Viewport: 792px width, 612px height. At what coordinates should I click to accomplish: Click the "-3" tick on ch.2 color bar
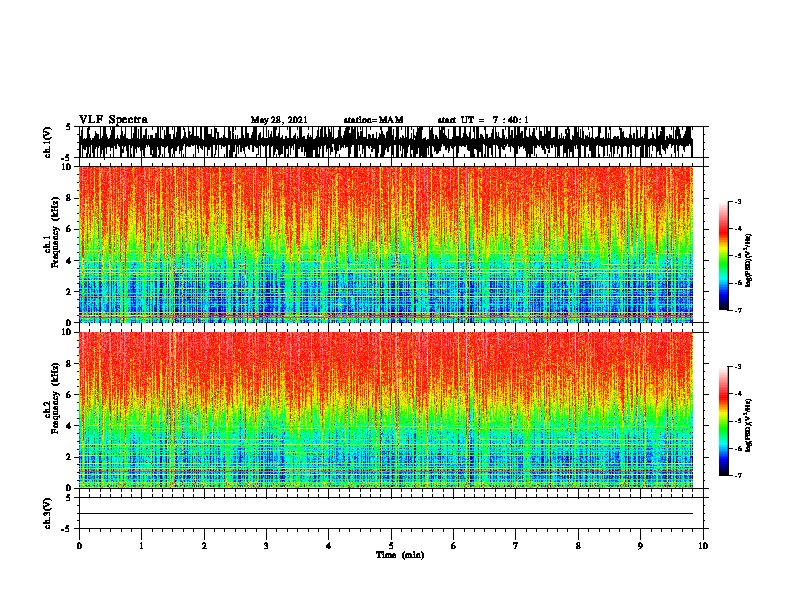click(x=737, y=367)
